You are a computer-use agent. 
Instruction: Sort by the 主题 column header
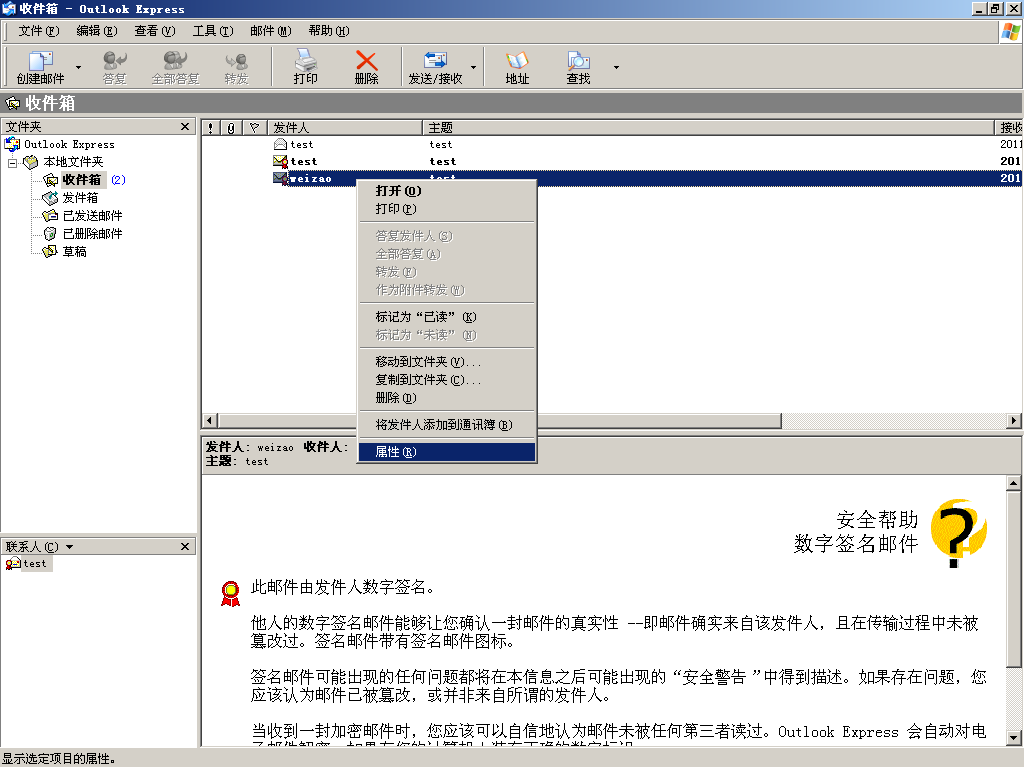pyautogui.click(x=708, y=127)
